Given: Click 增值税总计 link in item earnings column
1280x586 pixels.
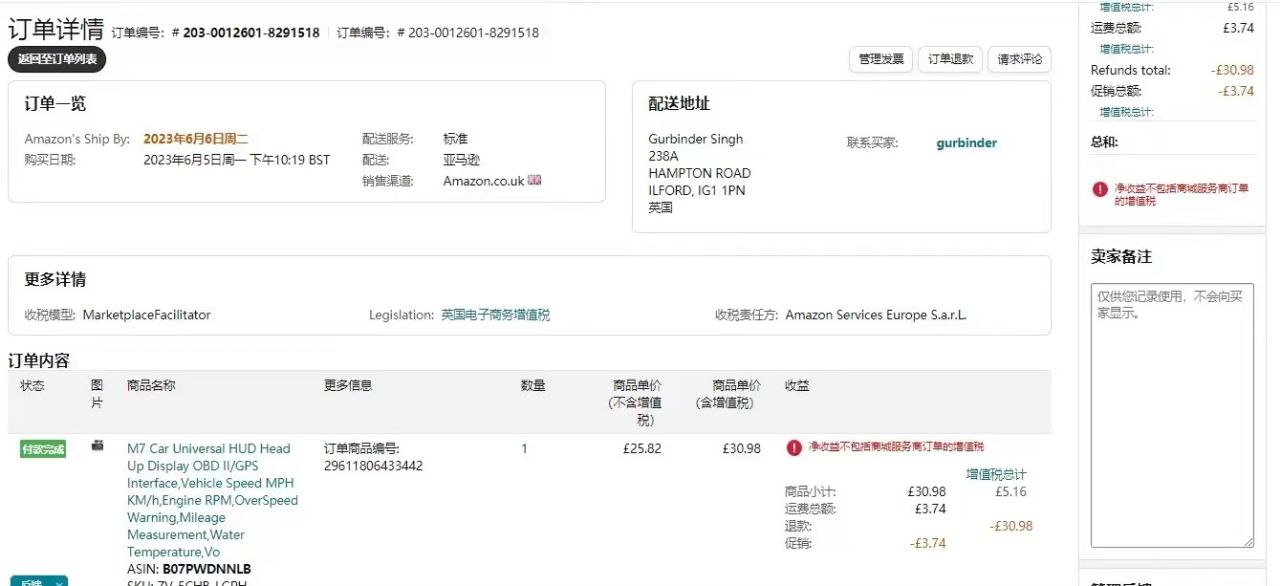Looking at the screenshot, I should tap(995, 474).
